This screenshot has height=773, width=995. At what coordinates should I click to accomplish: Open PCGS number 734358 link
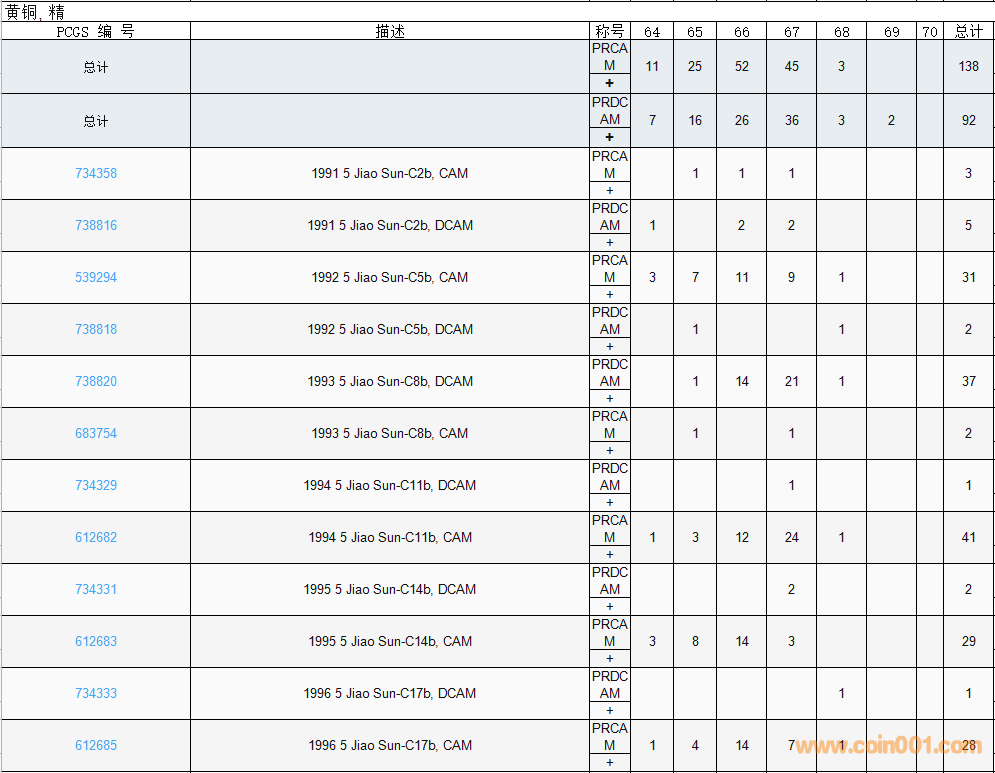96,173
